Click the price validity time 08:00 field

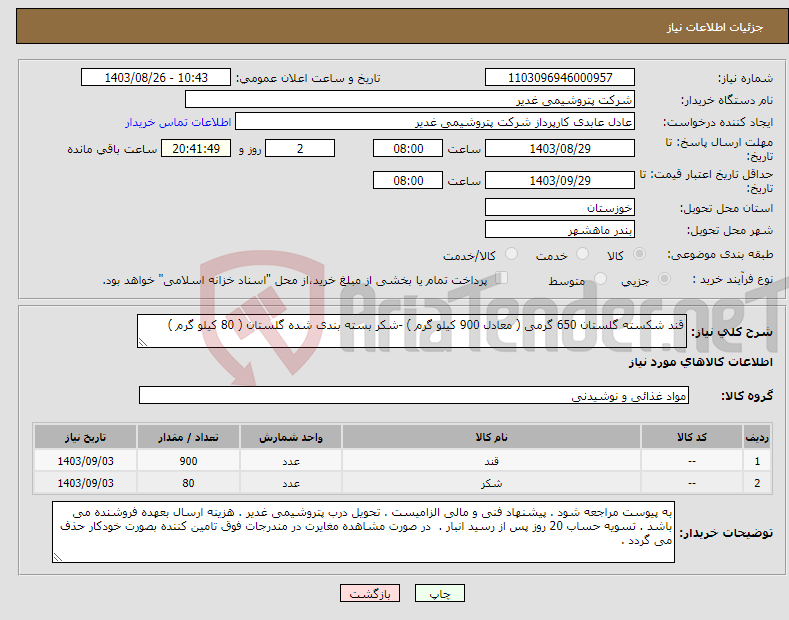[408, 180]
